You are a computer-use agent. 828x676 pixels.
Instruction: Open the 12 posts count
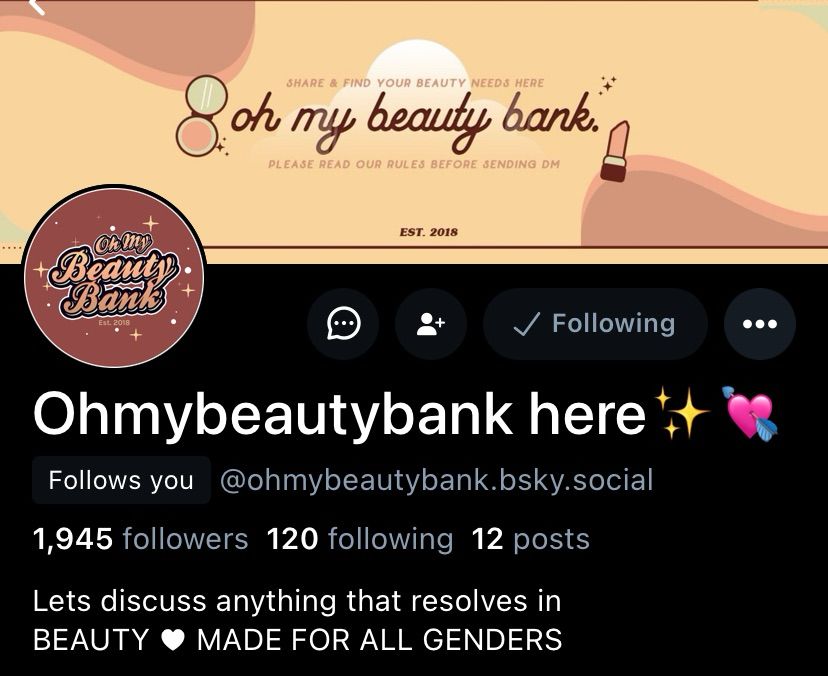531,539
